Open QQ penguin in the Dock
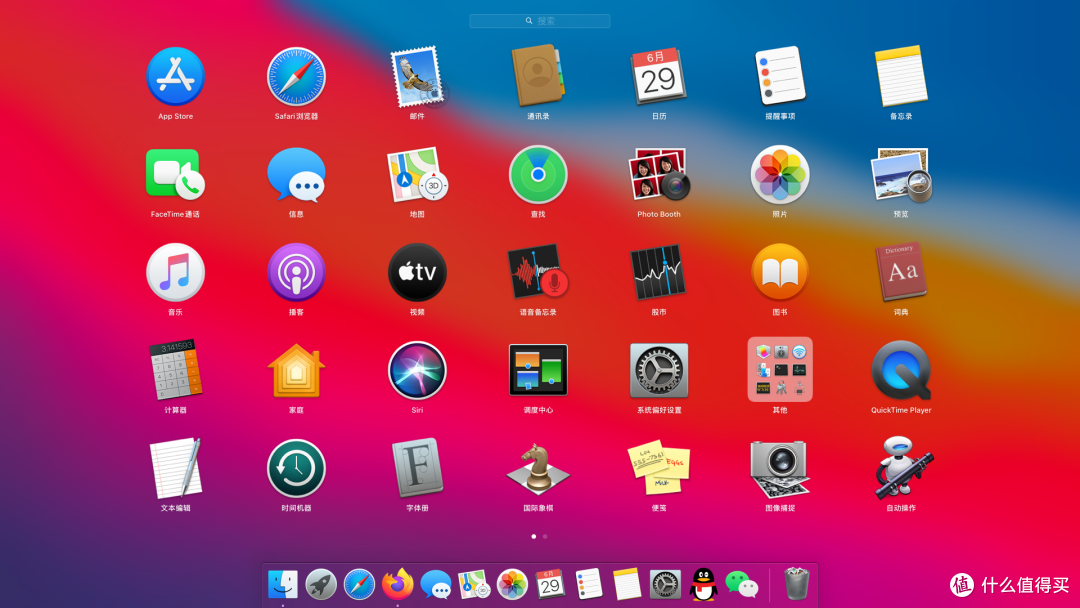The image size is (1080, 608). 703,584
